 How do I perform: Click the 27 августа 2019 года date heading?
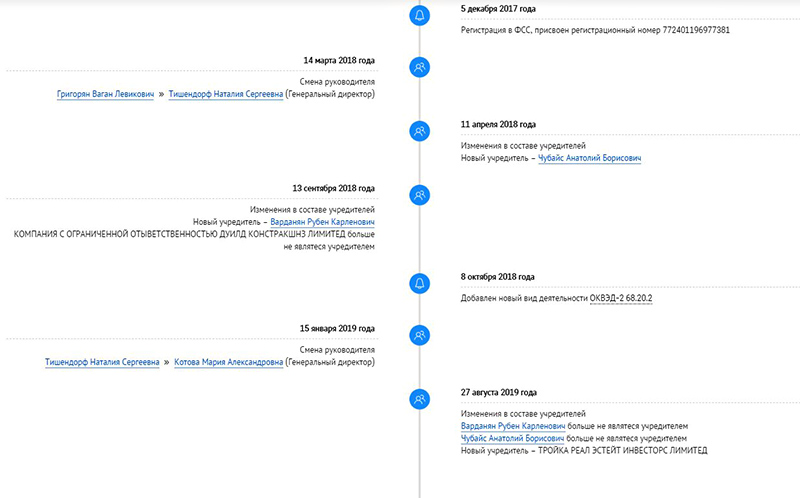coord(498,393)
